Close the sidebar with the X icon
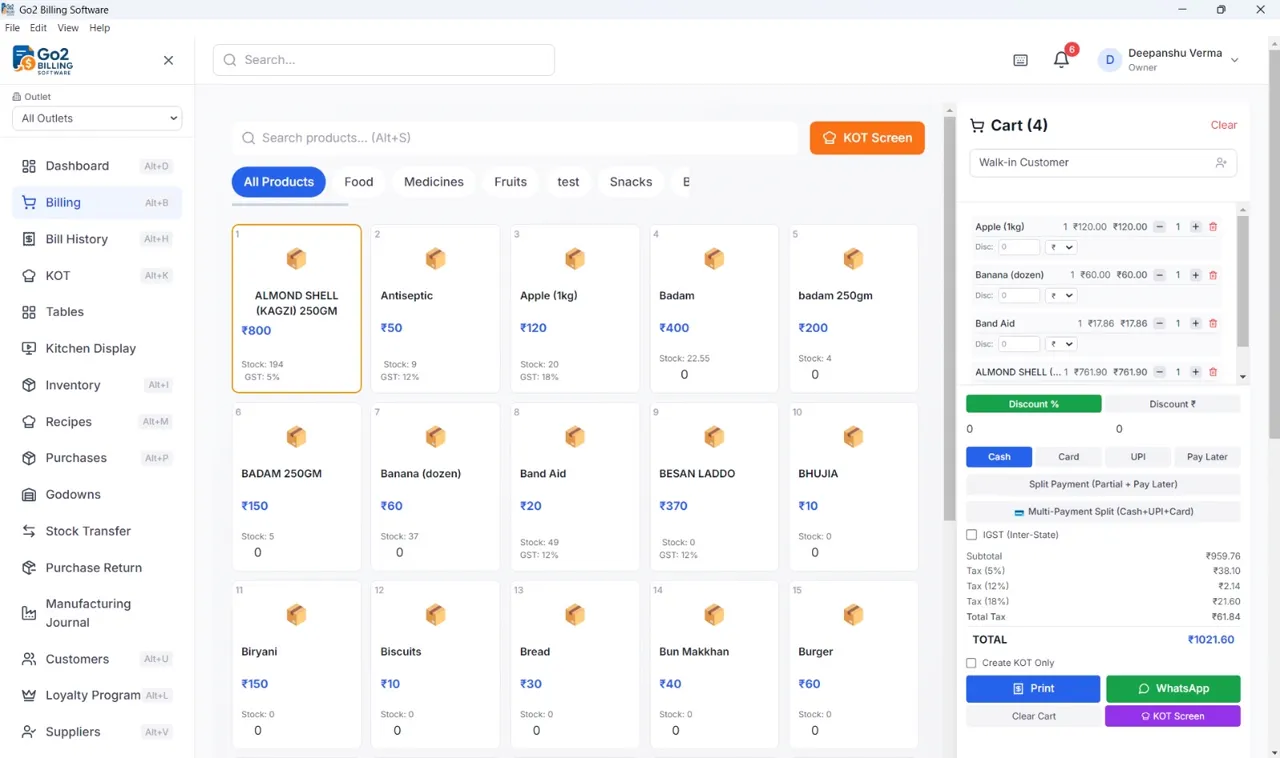Image resolution: width=1280 pixels, height=758 pixels. (x=168, y=60)
